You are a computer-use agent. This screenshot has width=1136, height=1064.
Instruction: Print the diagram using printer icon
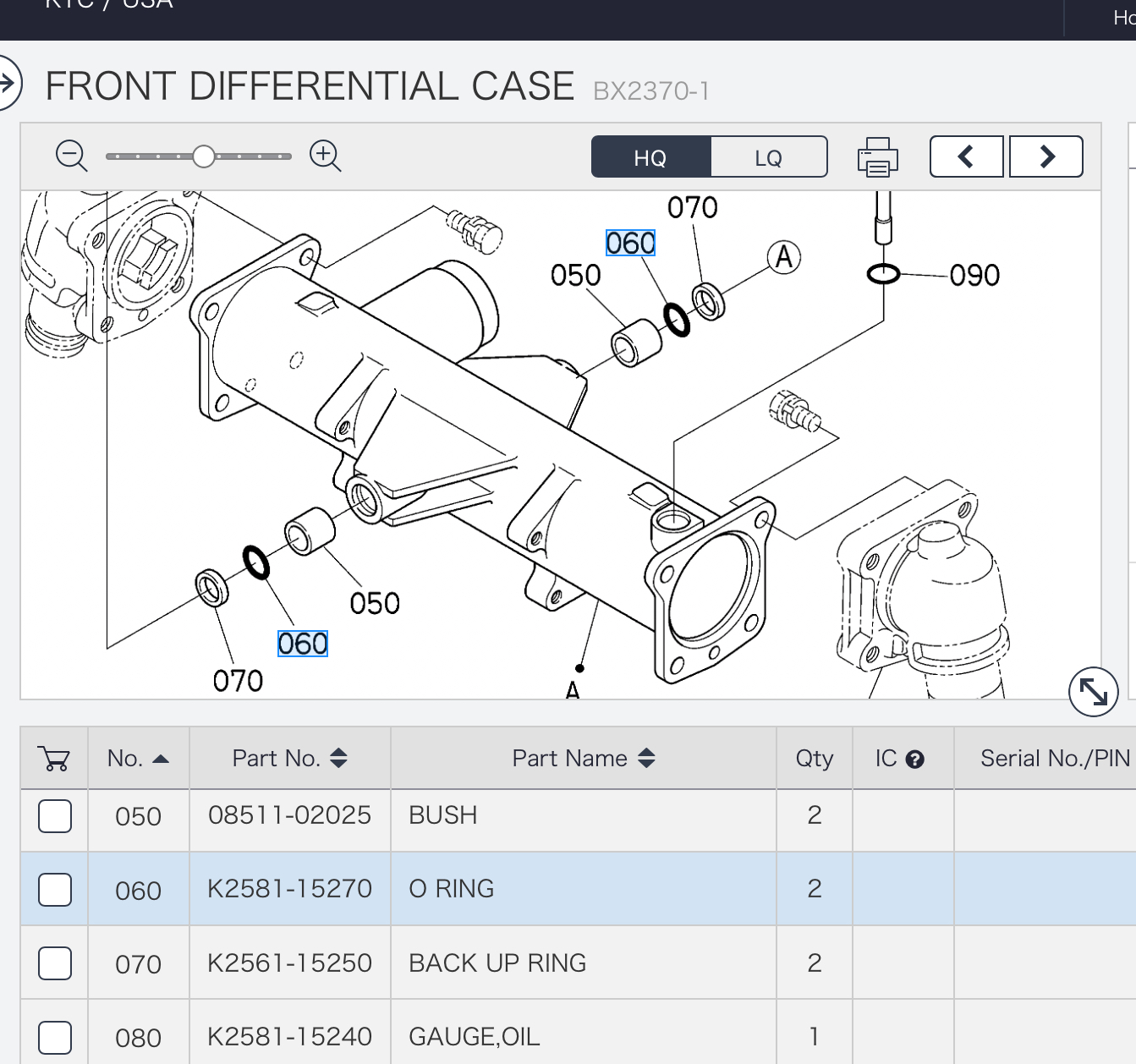878,157
